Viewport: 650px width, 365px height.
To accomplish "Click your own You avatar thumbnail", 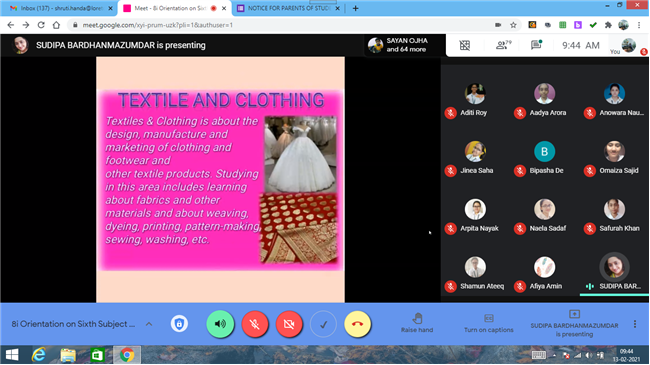I will coord(628,45).
